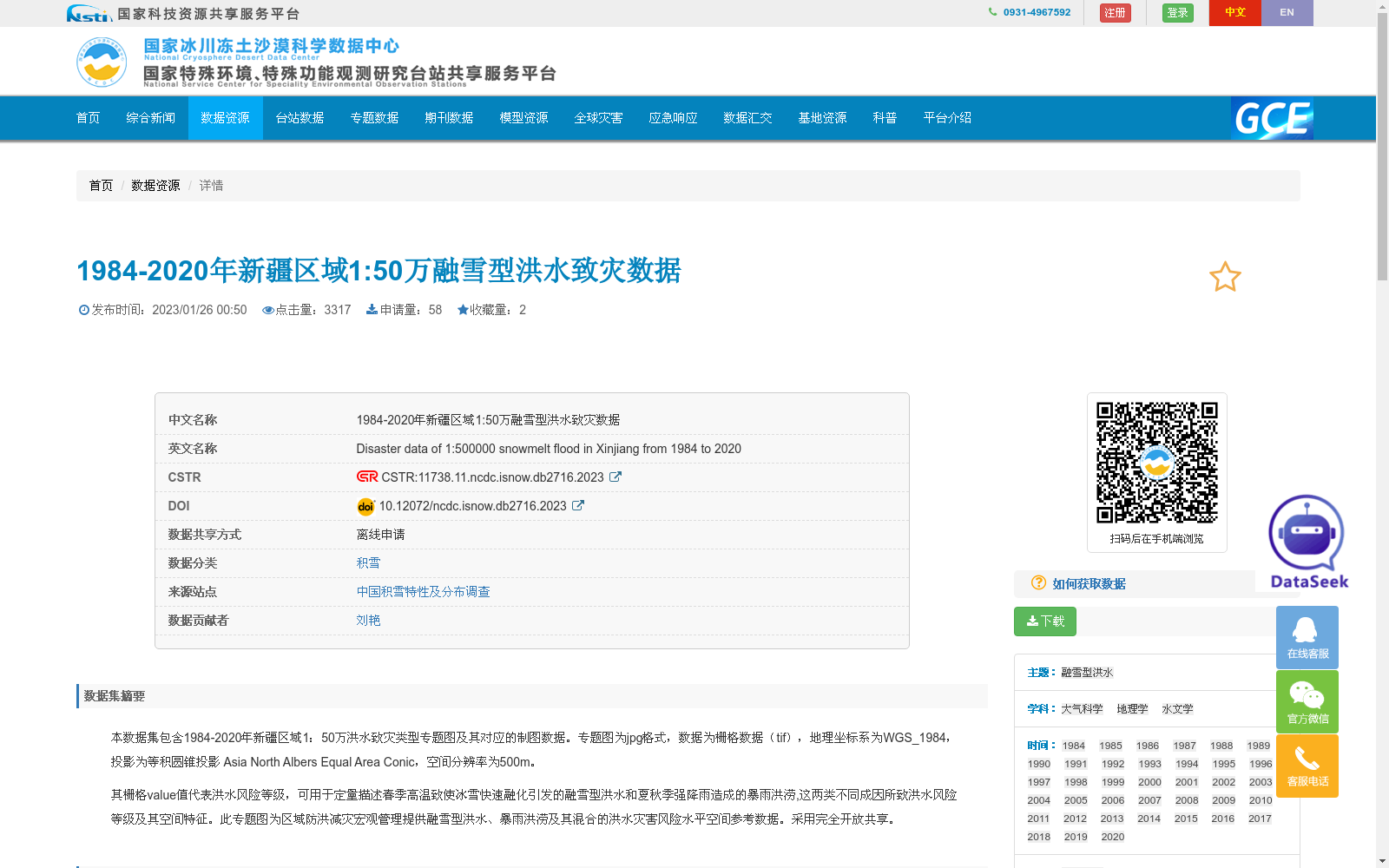Click the 水文学 discipline tag

pyautogui.click(x=1178, y=709)
